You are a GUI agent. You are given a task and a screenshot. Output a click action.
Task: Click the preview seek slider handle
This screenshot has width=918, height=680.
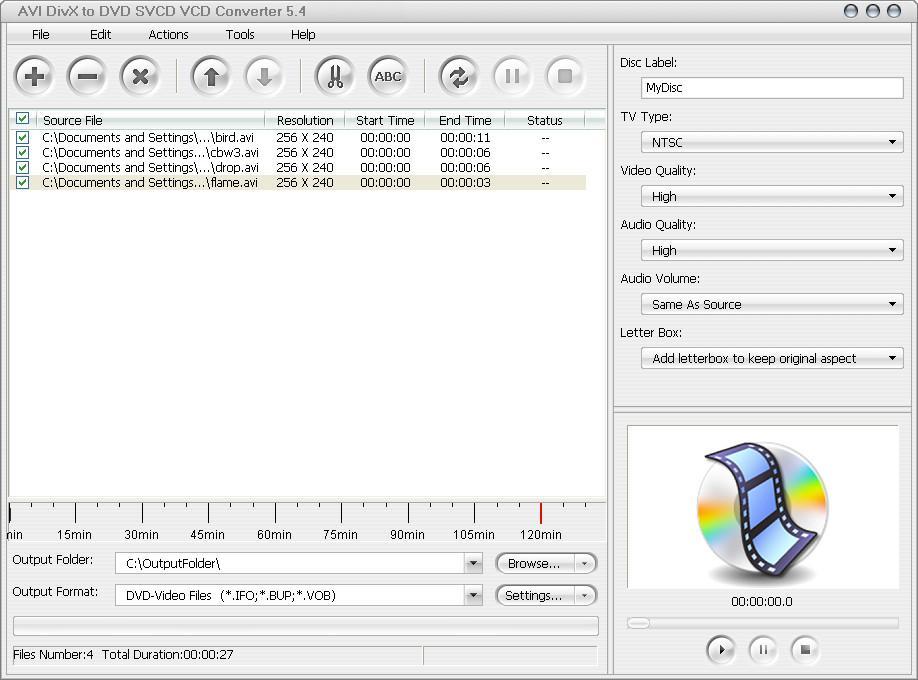638,623
